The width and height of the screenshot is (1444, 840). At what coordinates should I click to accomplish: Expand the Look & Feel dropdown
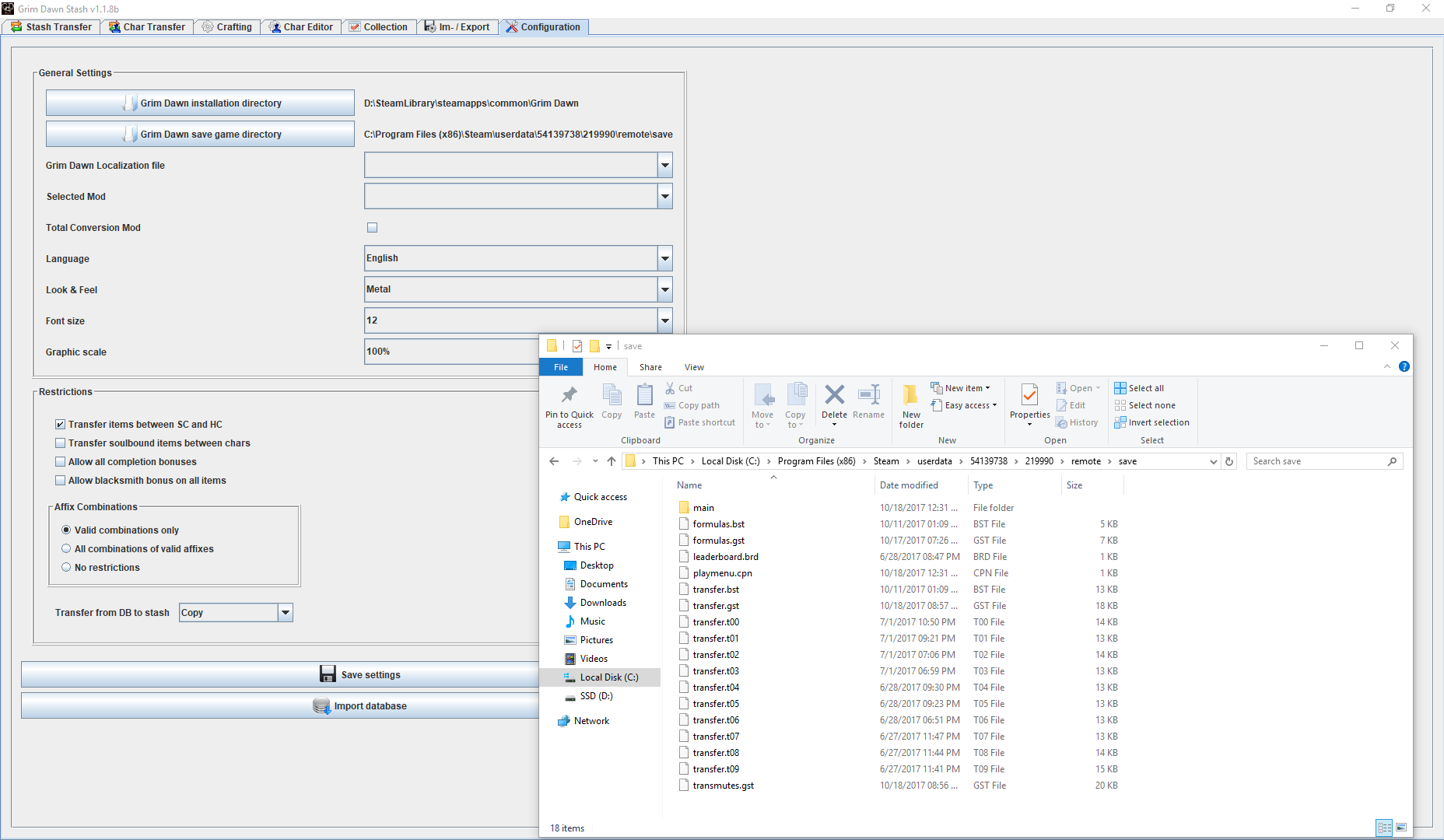(x=664, y=289)
